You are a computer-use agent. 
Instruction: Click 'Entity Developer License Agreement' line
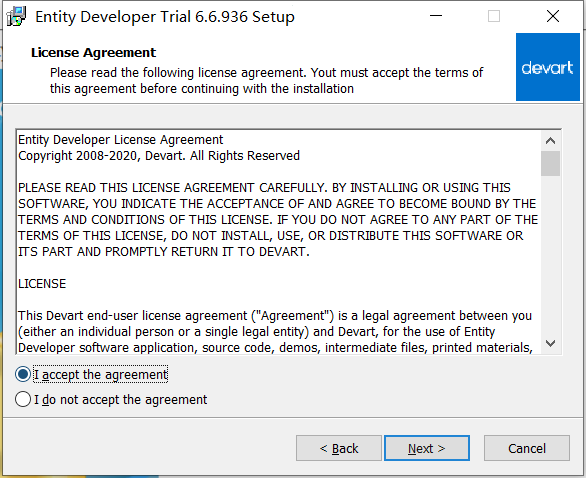[120, 140]
